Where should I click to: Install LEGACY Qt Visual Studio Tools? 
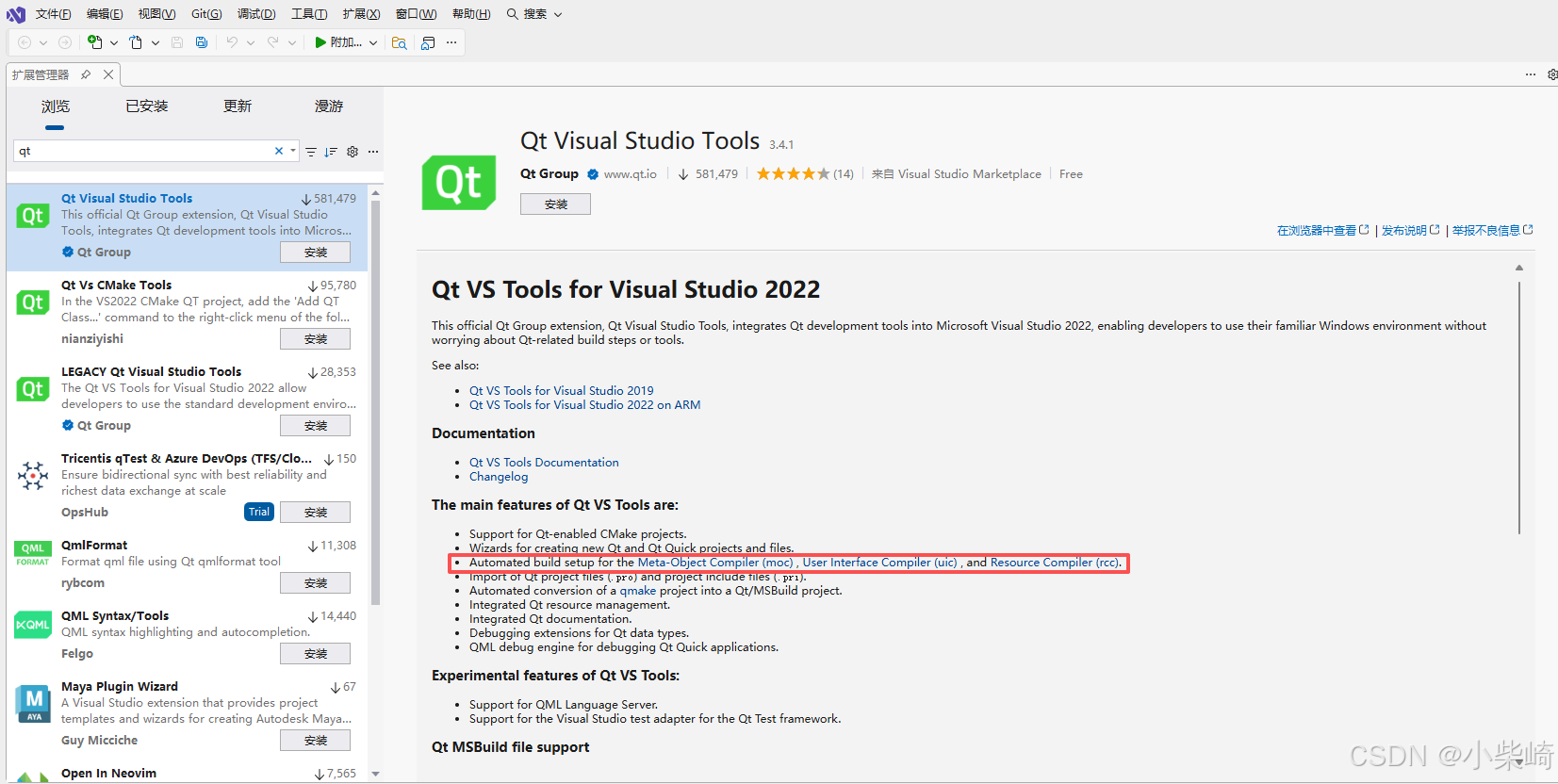[x=315, y=426]
